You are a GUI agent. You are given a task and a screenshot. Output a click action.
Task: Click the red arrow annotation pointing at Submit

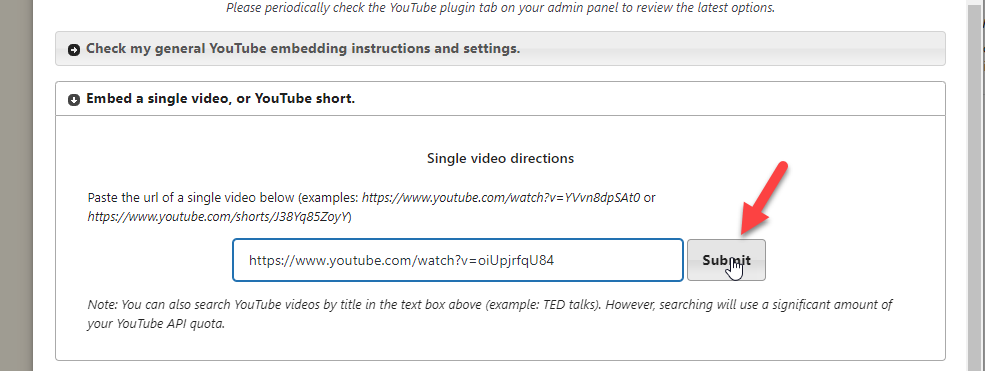point(763,199)
